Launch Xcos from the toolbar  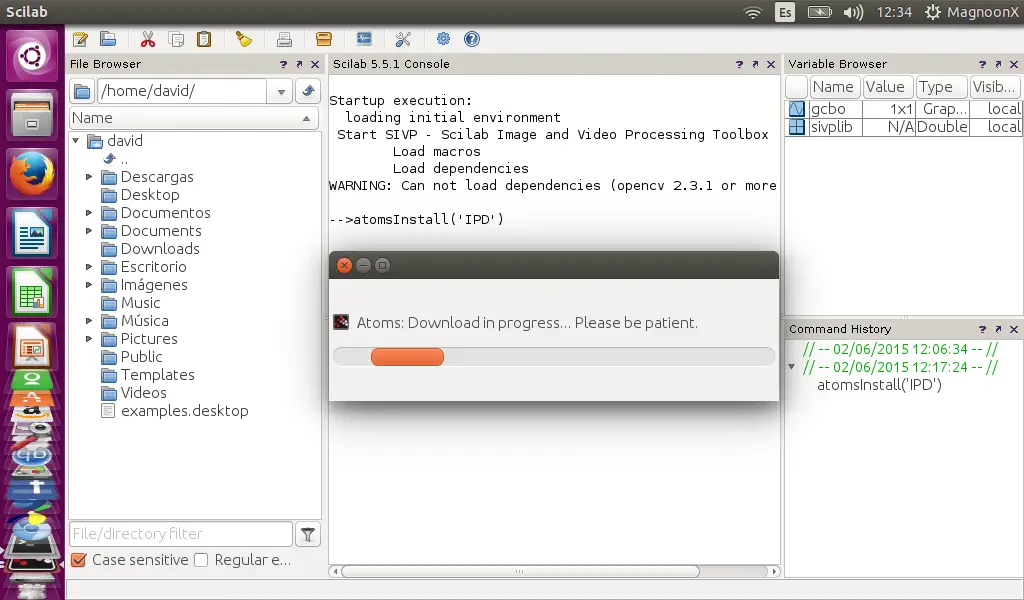[x=364, y=39]
